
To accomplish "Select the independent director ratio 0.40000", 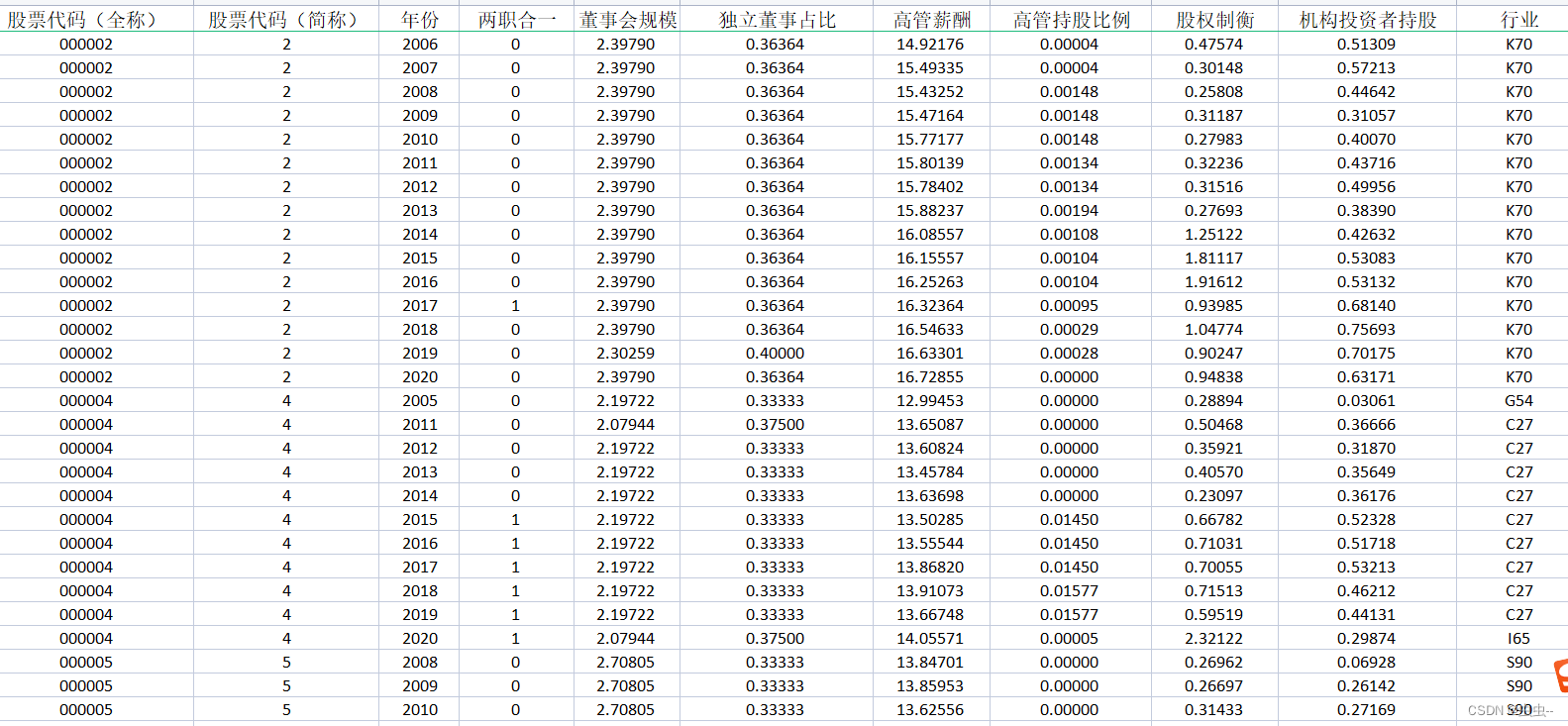I will (776, 354).
